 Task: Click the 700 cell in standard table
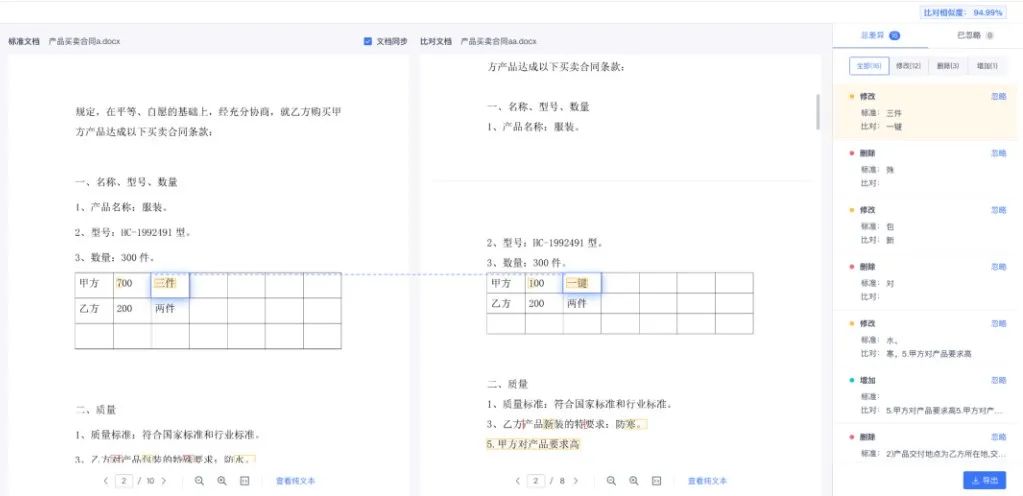click(132, 285)
